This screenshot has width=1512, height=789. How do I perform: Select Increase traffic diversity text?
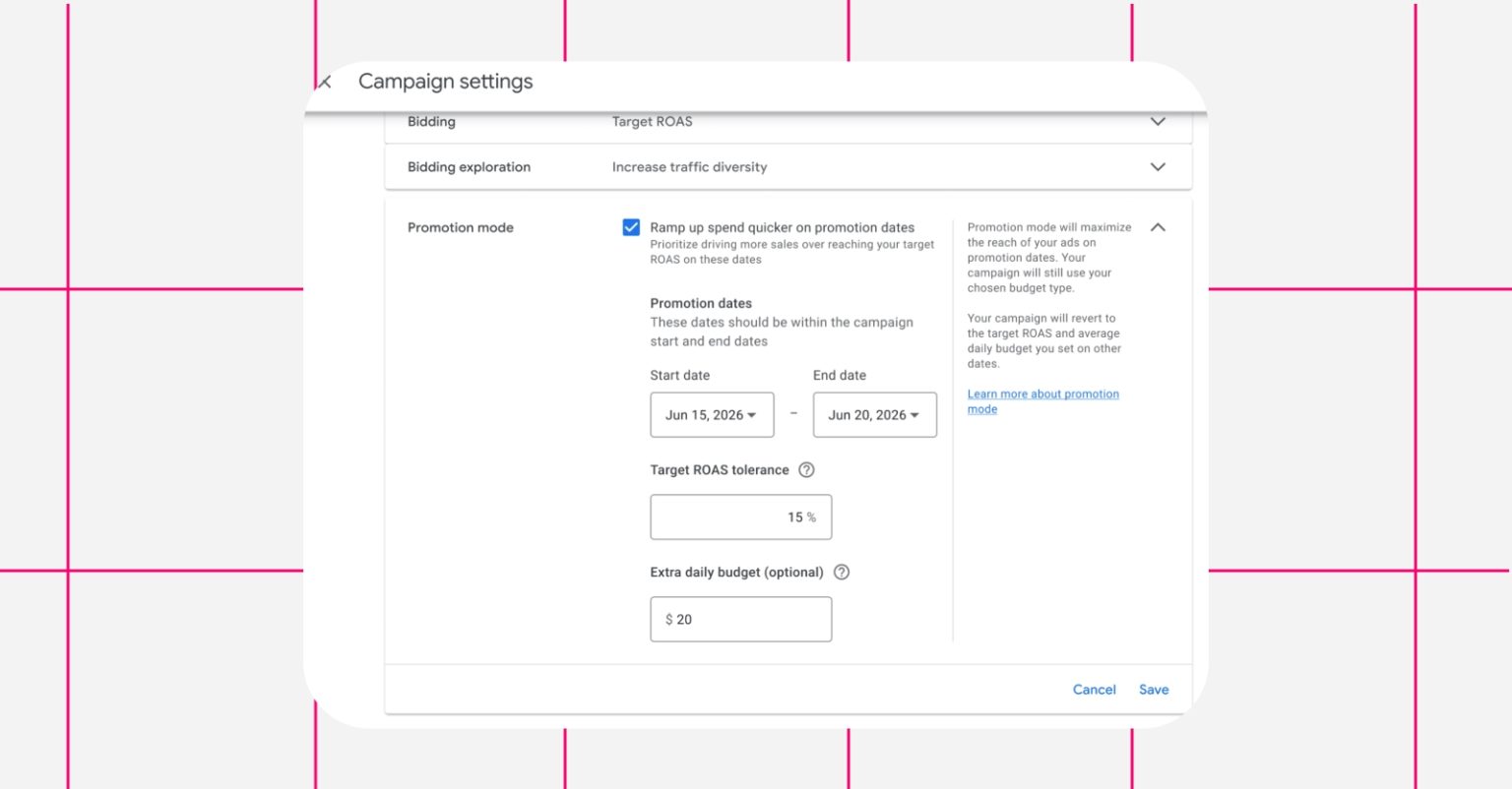click(689, 167)
